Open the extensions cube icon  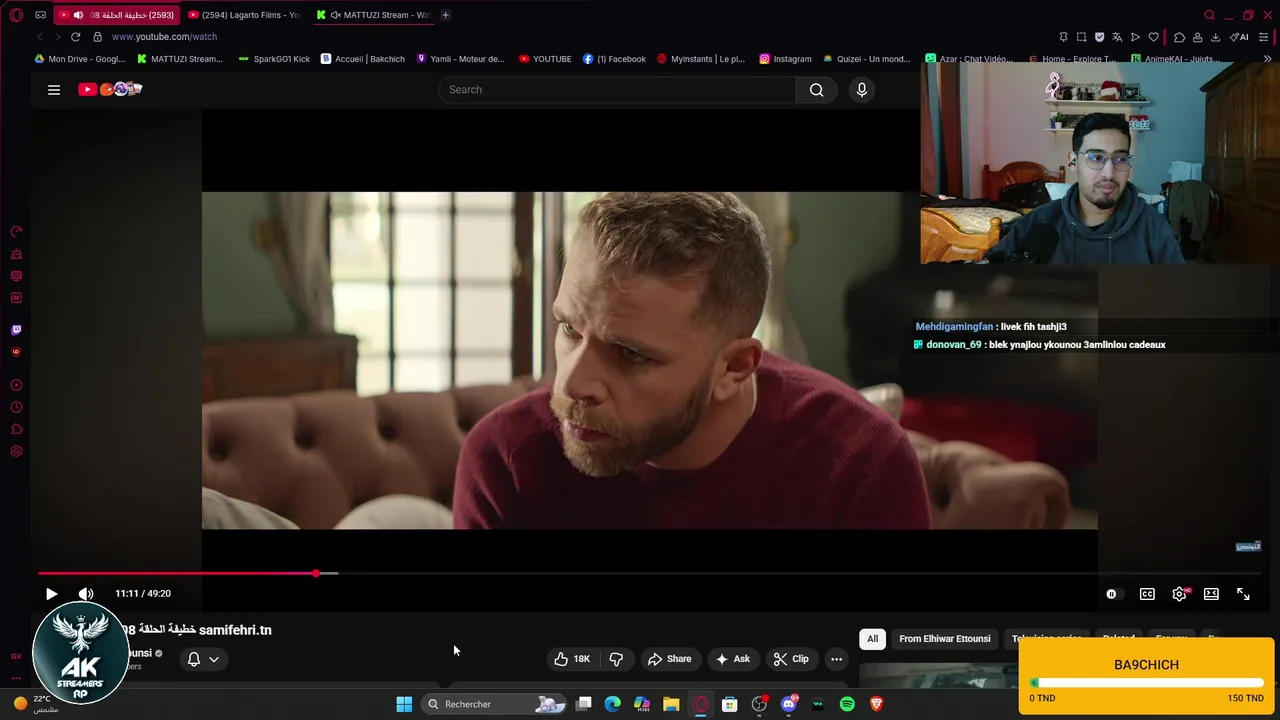point(1179,37)
